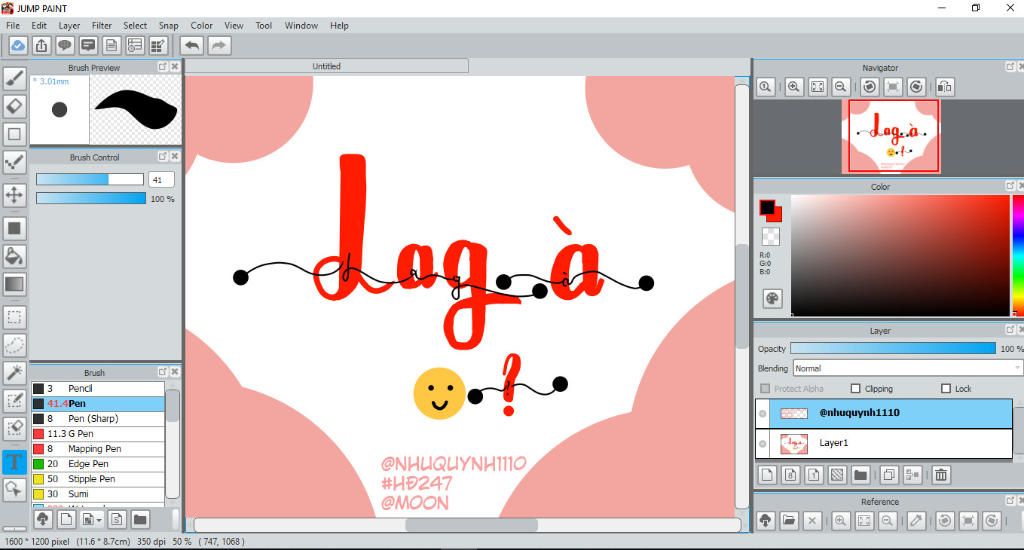Adjust the layer Opacity slider
This screenshot has height=550, width=1024.
click(893, 348)
